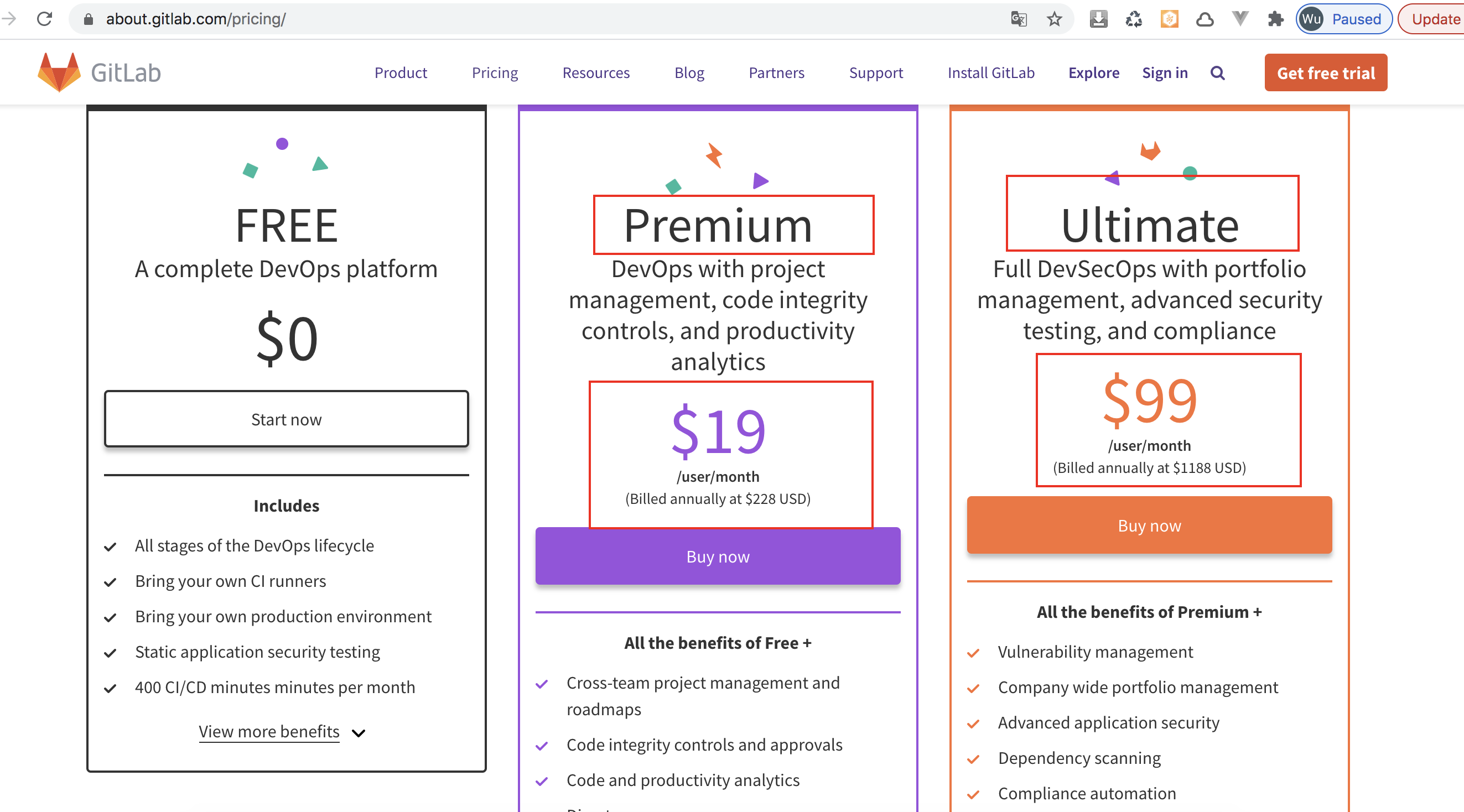
Task: Click the orange Ultimate Buy now button
Action: click(x=1149, y=525)
